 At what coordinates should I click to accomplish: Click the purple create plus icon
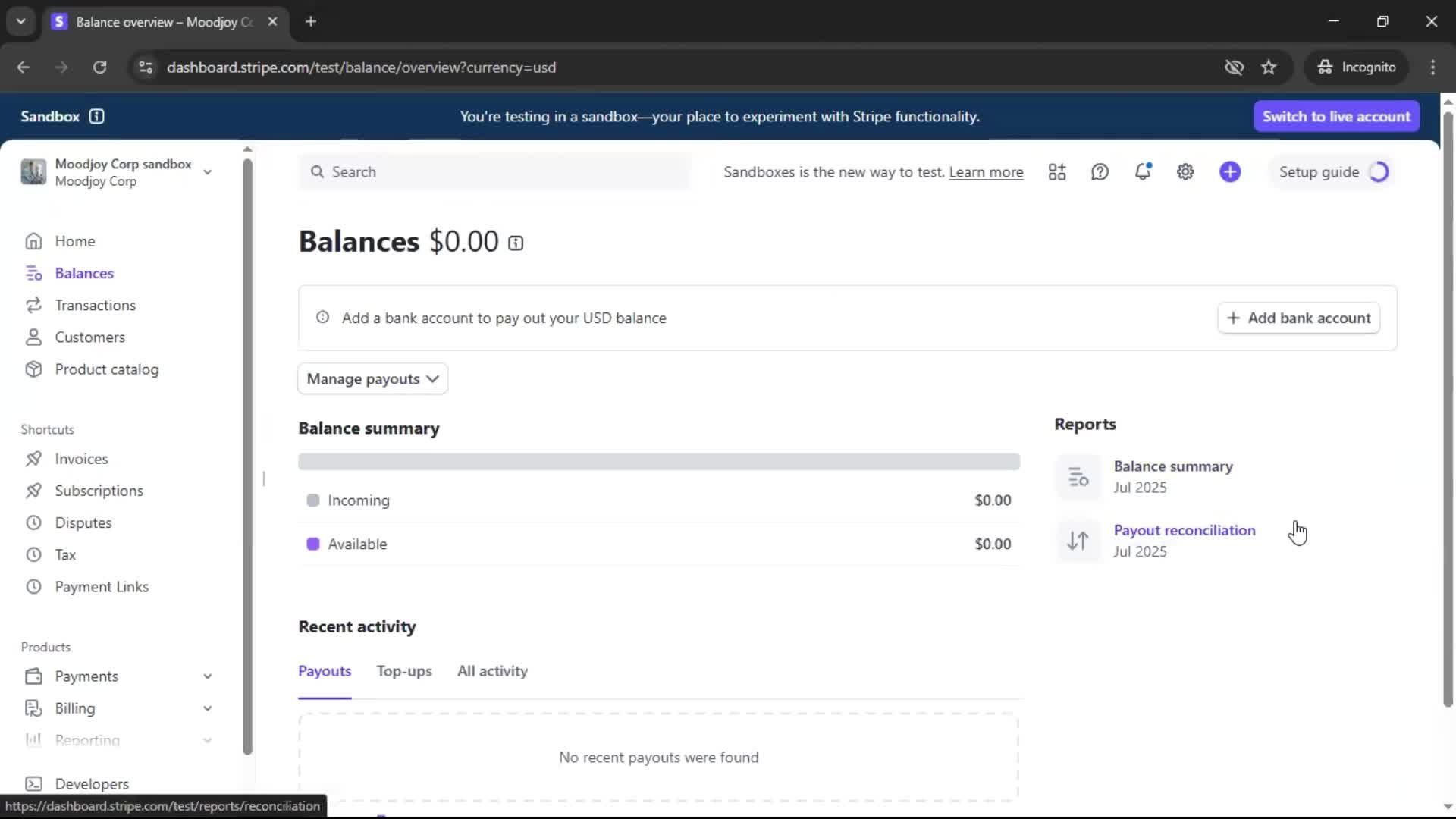(x=1230, y=172)
